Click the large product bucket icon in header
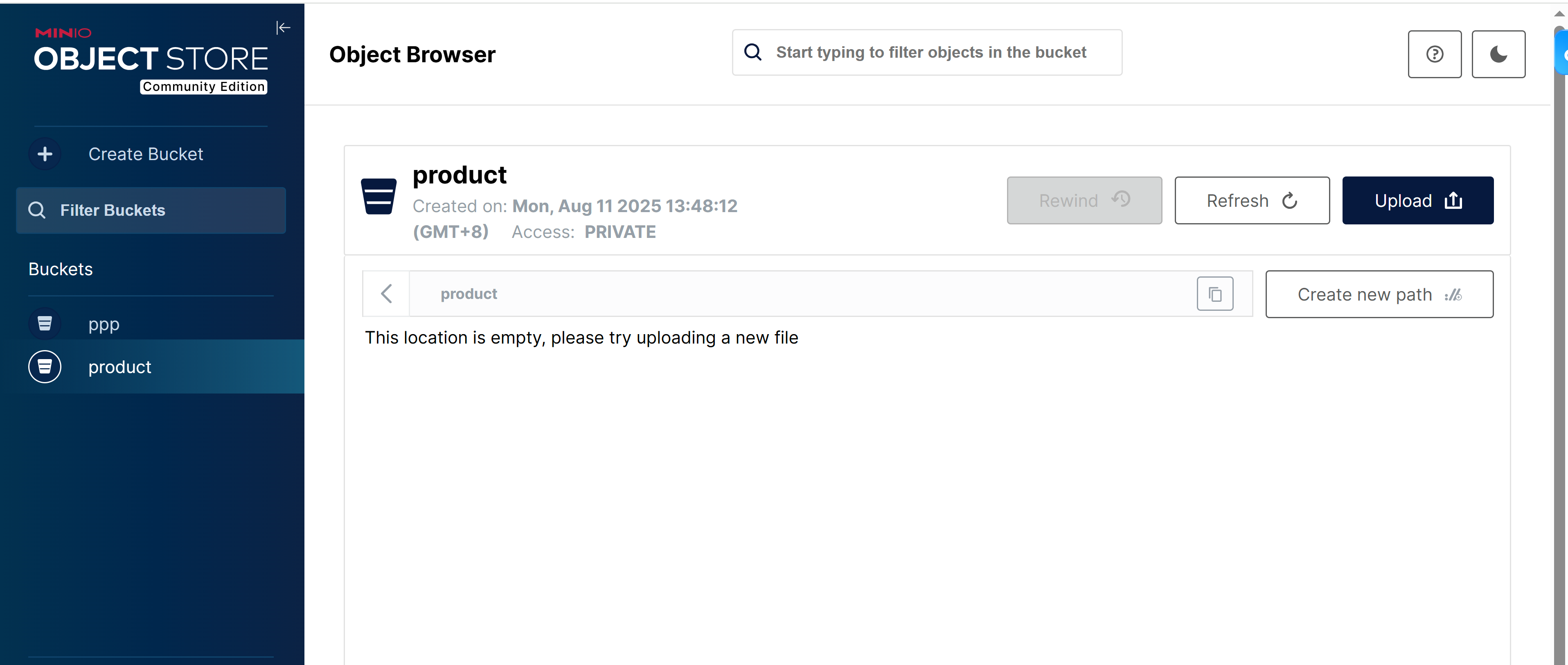Image resolution: width=1568 pixels, height=665 pixels. coord(378,196)
